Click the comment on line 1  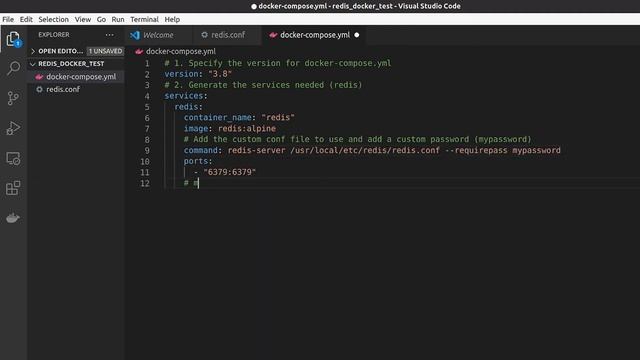tap(278, 63)
